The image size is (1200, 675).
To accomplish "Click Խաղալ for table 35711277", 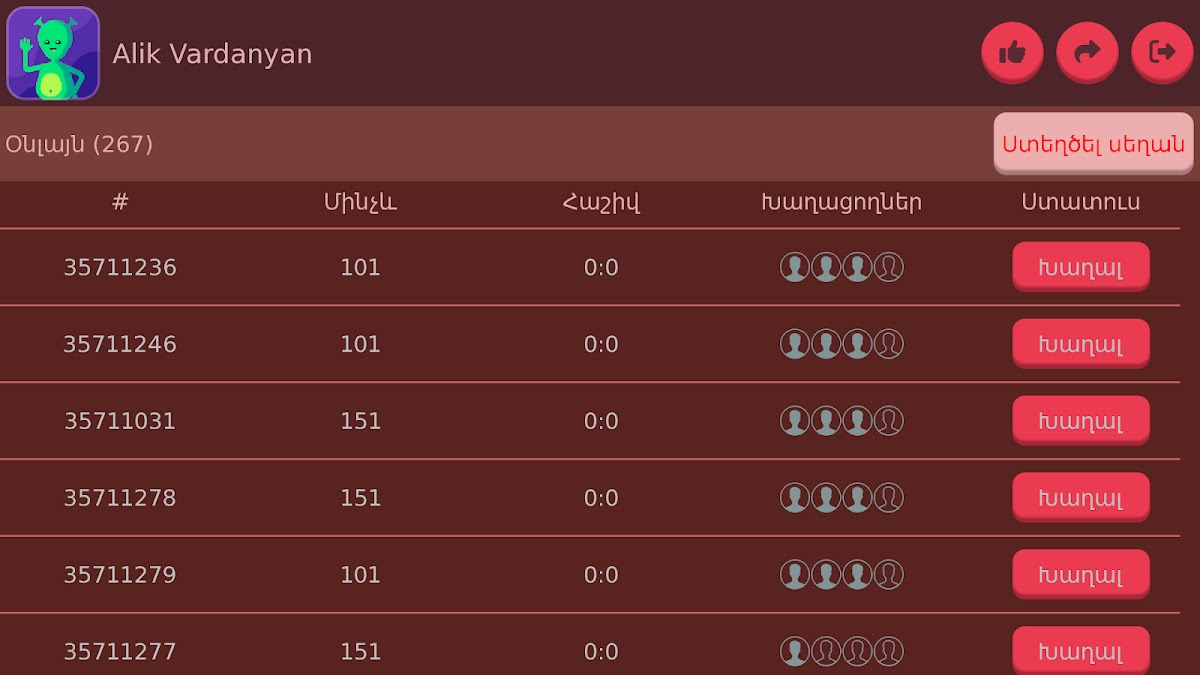I will (x=1080, y=651).
